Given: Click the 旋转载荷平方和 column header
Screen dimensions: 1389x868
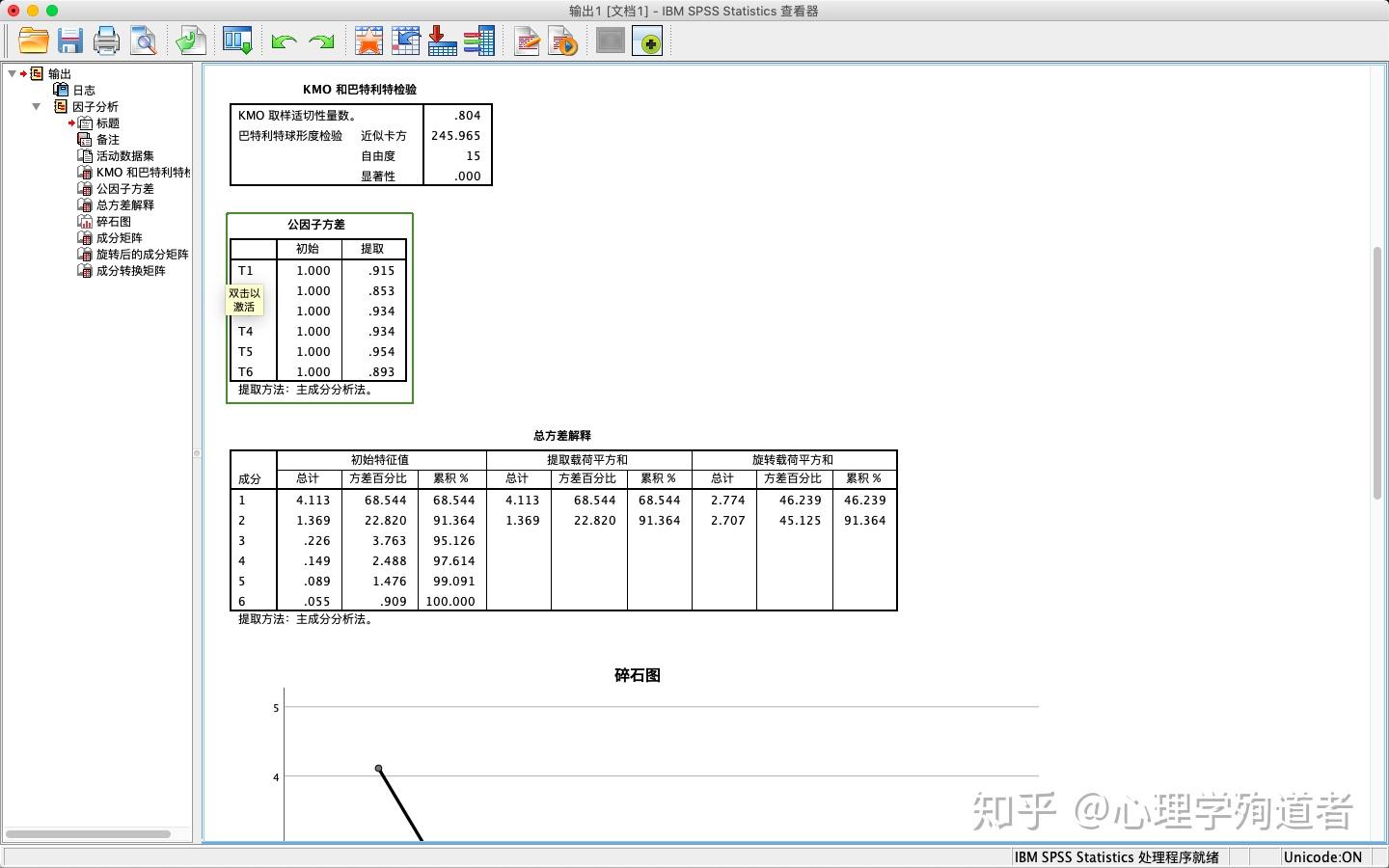Looking at the screenshot, I should pos(793,459).
